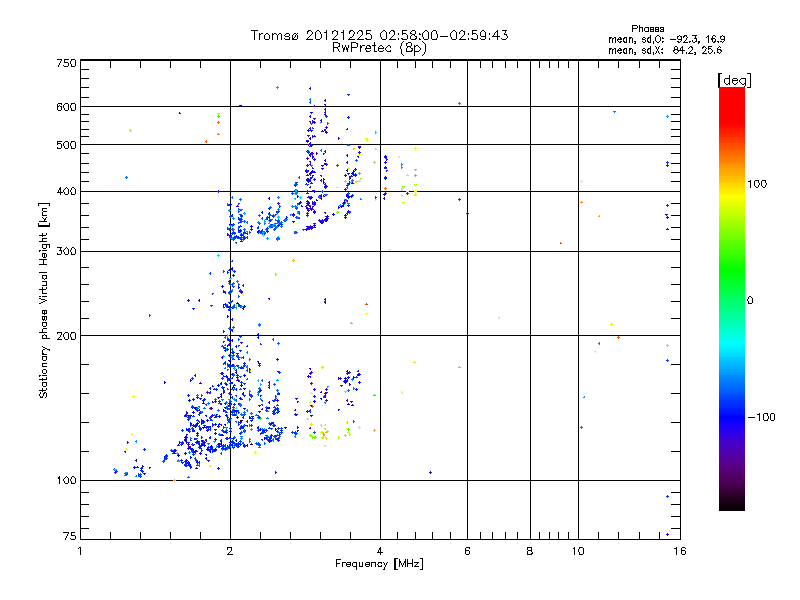Select the 'mean, sd,X: 84.2, 25.6' line
The width and height of the screenshot is (800, 600).
point(665,50)
